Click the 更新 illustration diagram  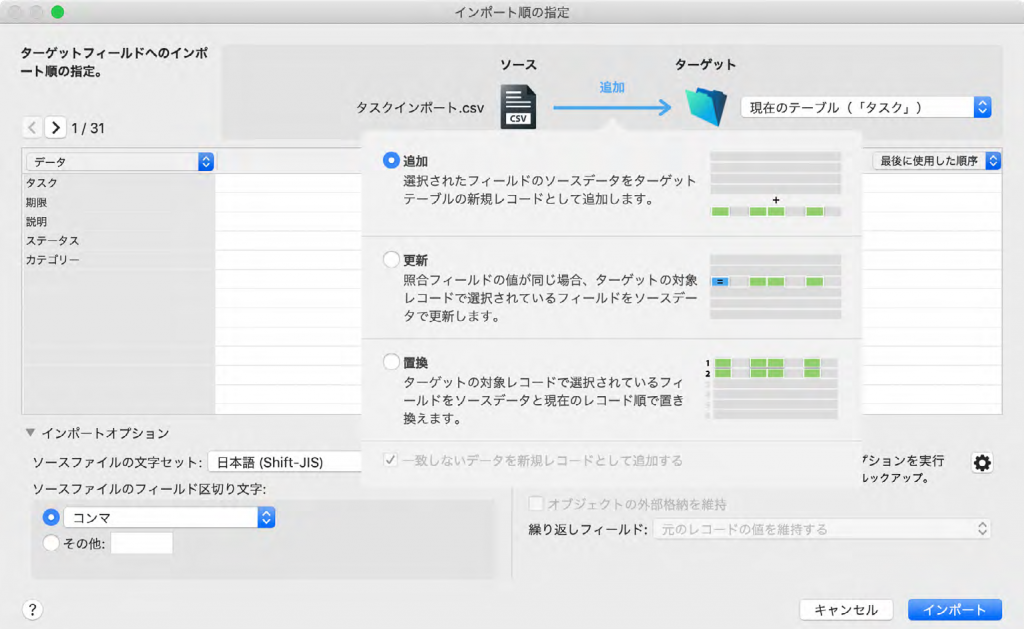775,286
